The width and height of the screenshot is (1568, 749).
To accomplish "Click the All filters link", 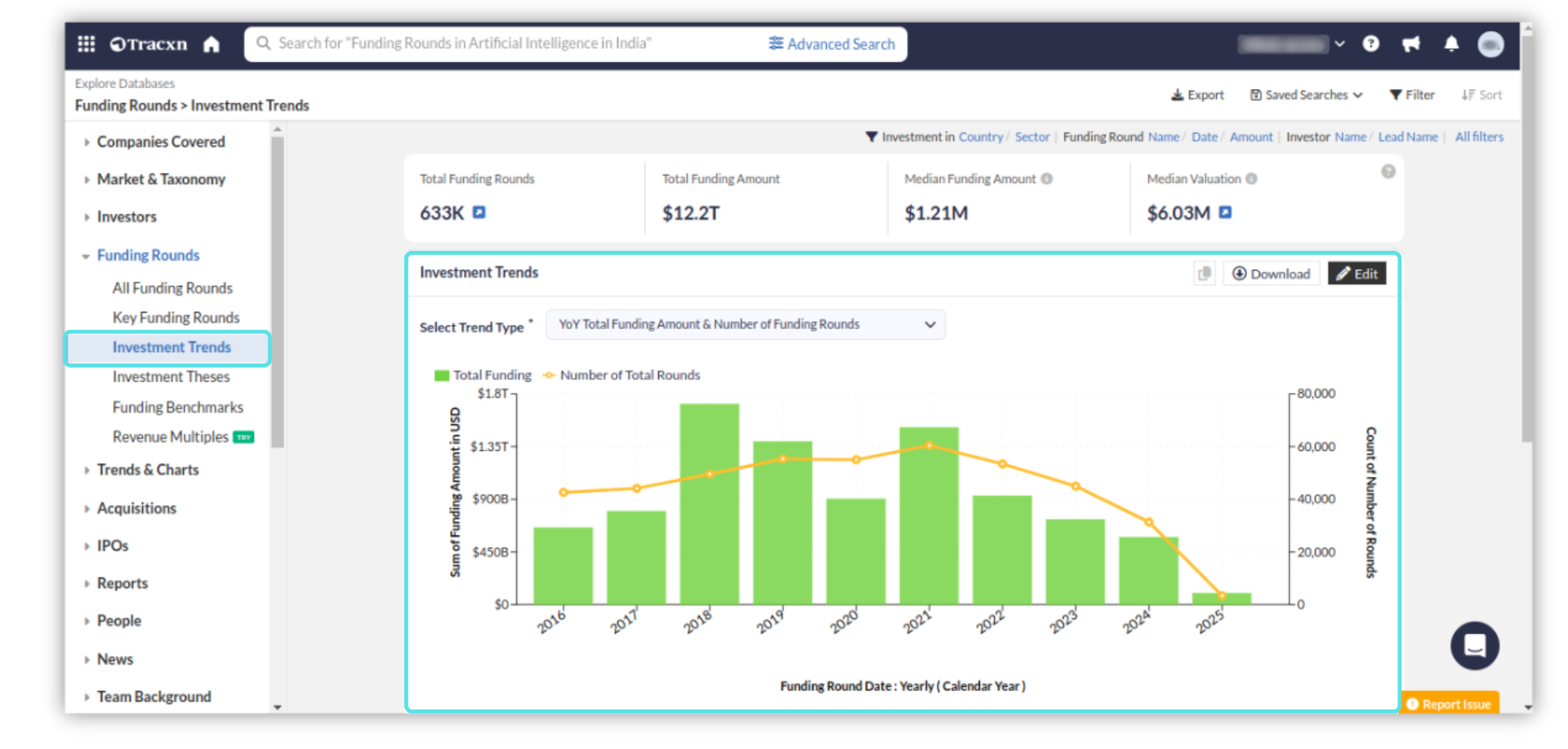I will 1478,137.
